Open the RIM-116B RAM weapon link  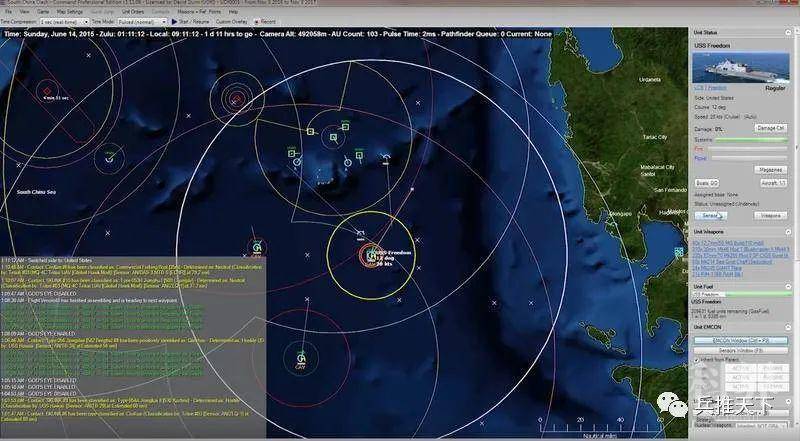(718, 275)
